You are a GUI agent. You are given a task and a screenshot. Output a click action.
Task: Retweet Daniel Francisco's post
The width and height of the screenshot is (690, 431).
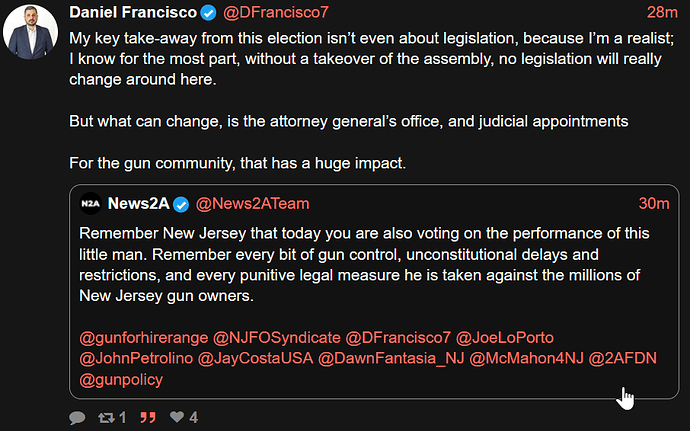pyautogui.click(x=105, y=417)
